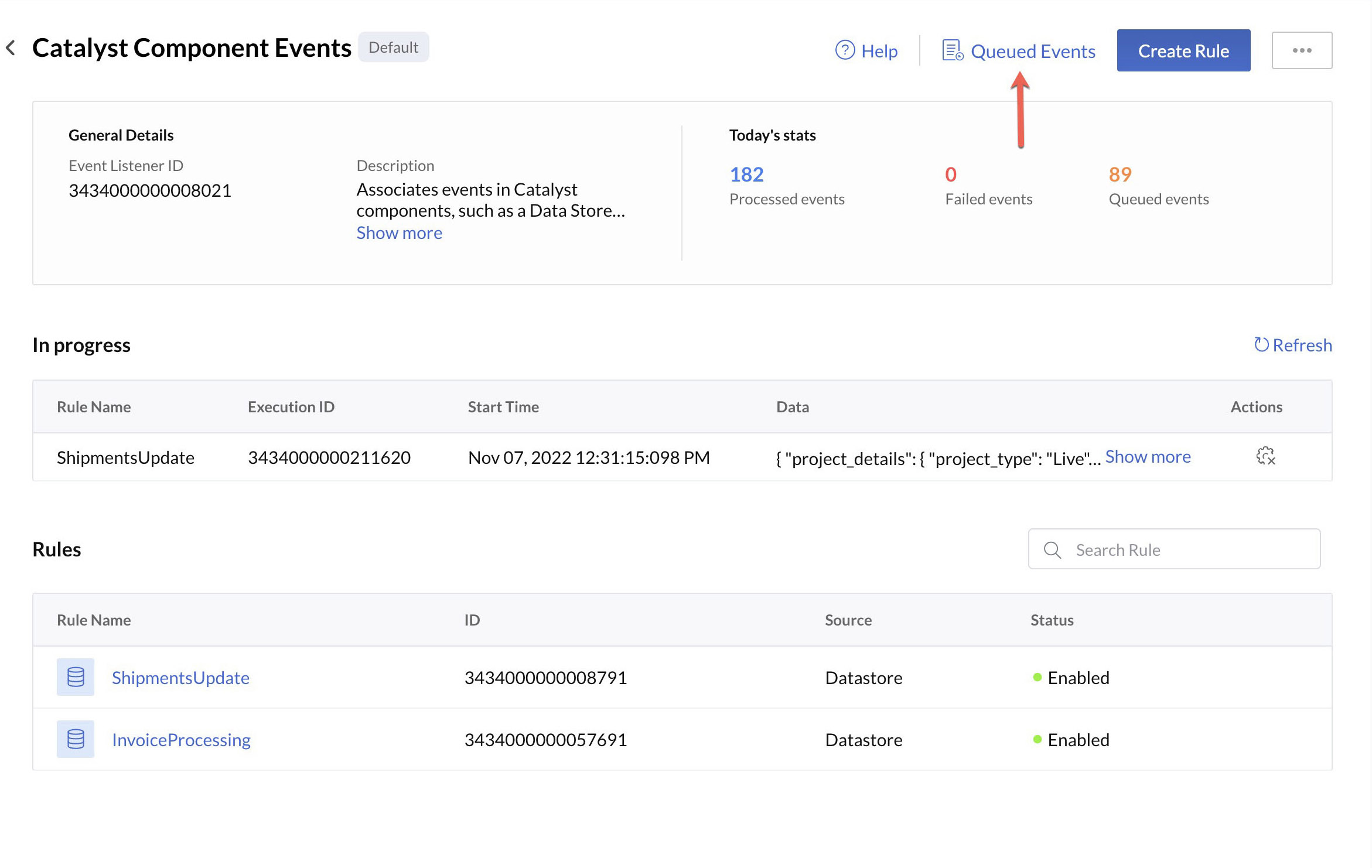Click rule ID 3434000000057691
The width and height of the screenshot is (1372, 868).
(x=545, y=740)
